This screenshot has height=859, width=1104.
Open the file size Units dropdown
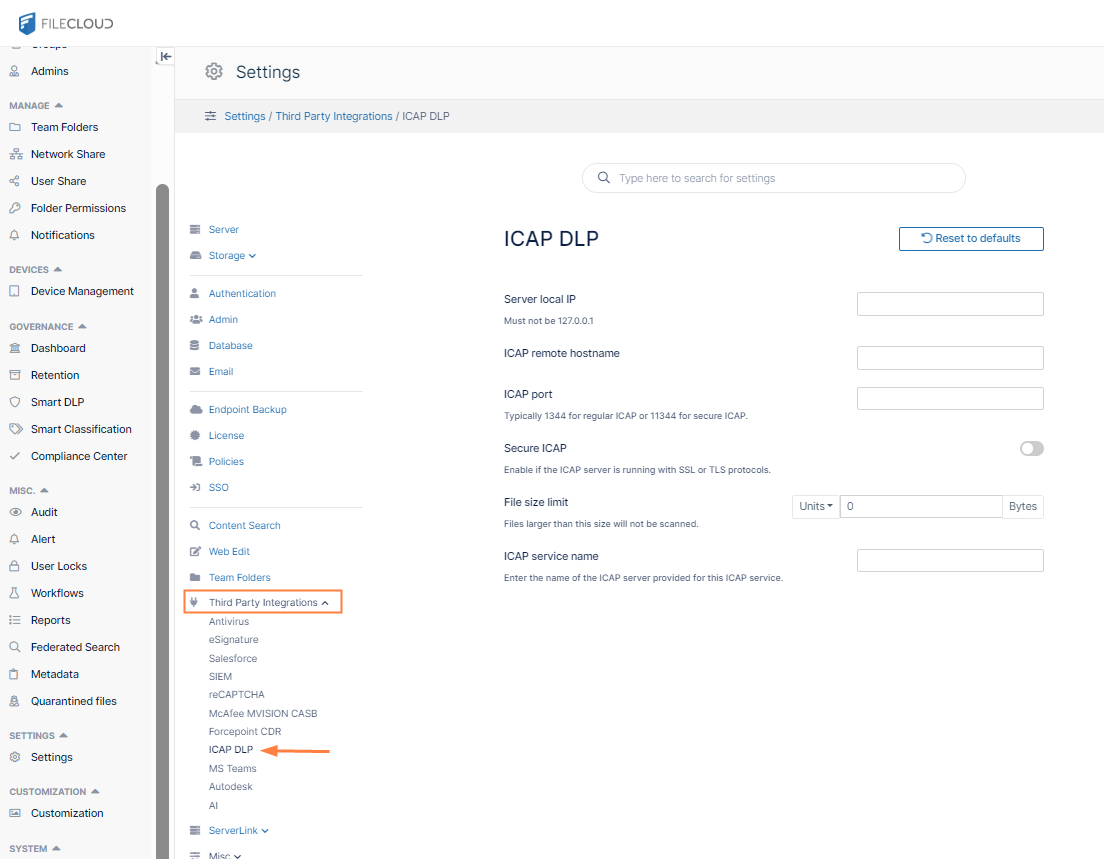(816, 507)
